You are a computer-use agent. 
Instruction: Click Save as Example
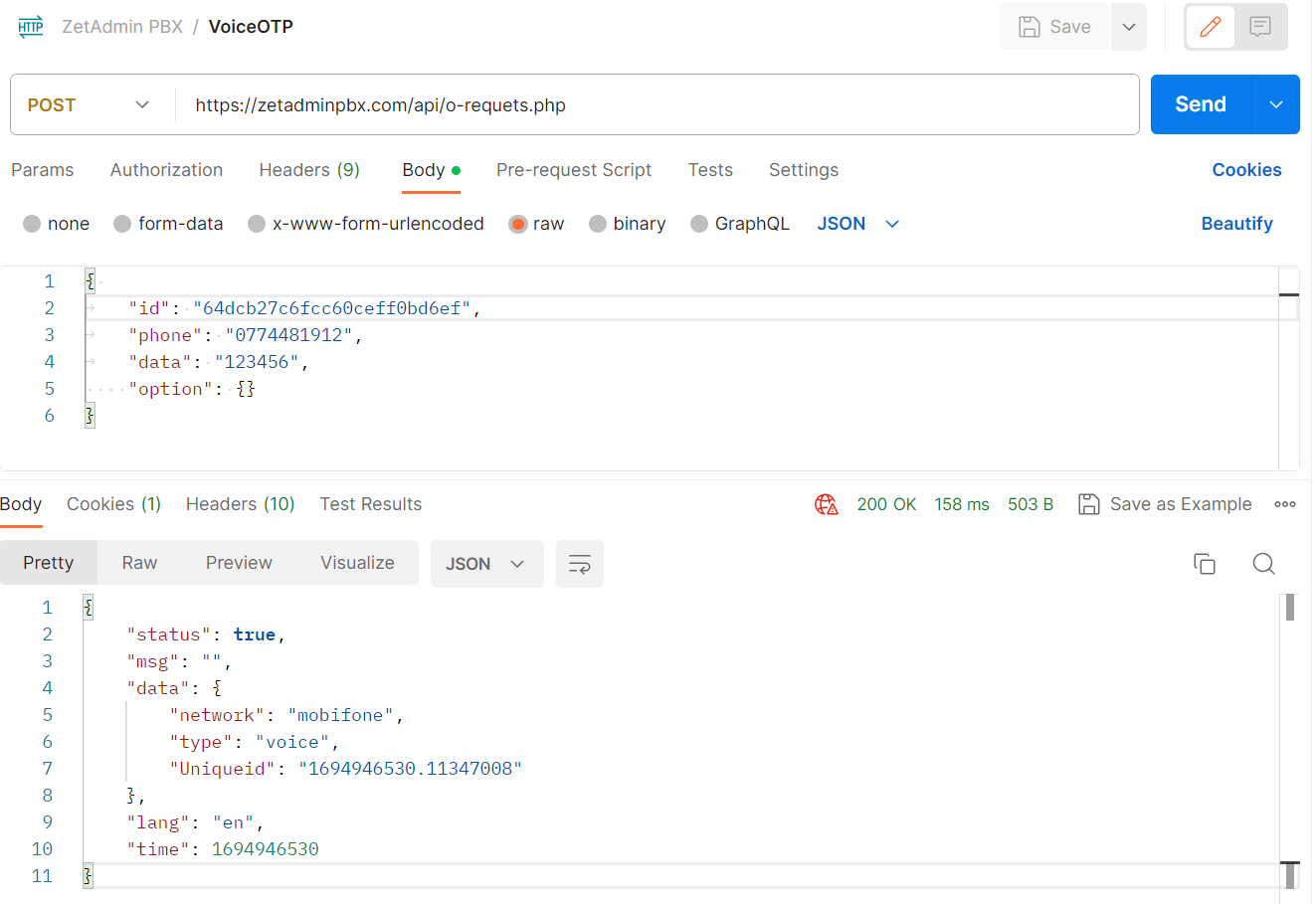click(x=1166, y=504)
